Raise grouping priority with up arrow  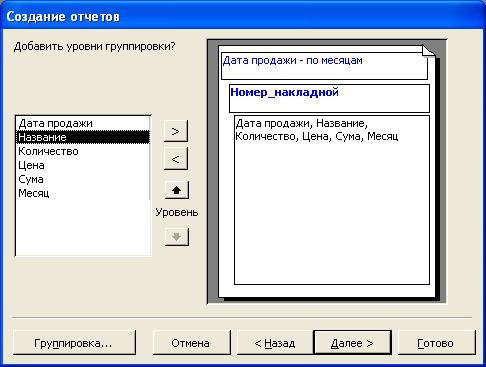177,190
